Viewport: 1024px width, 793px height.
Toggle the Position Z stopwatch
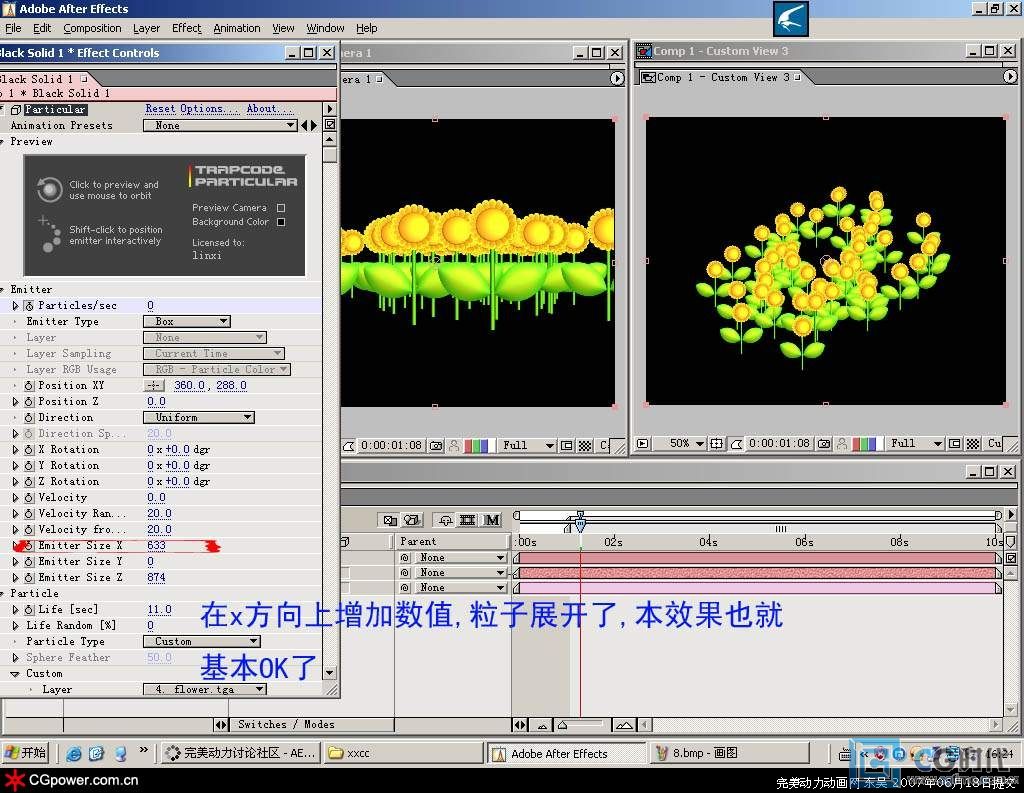click(x=29, y=402)
